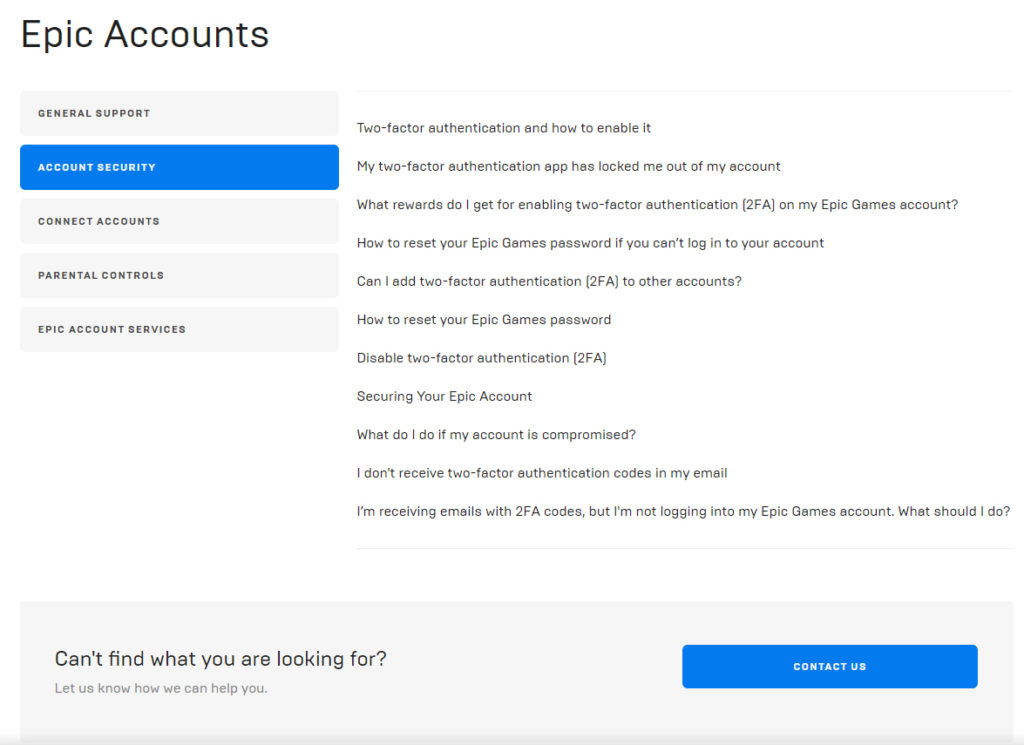Open the Parental Controls section
The height and width of the screenshot is (745, 1024).
(179, 275)
